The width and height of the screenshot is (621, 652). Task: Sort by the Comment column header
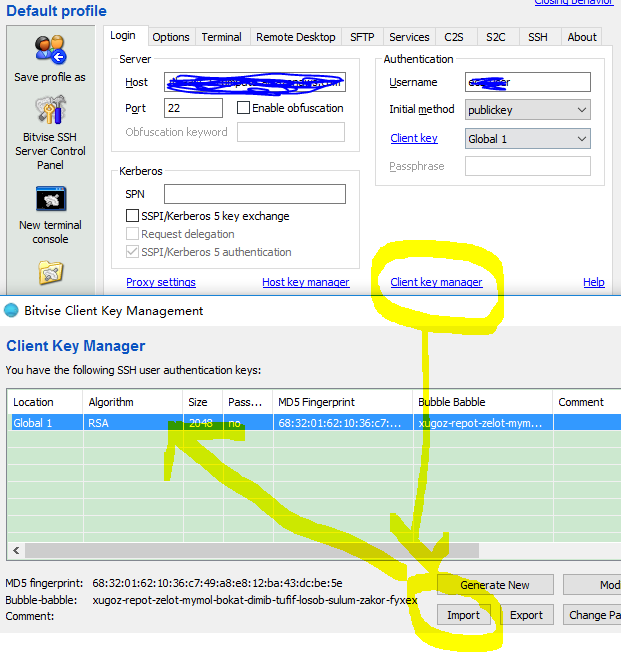[587, 402]
